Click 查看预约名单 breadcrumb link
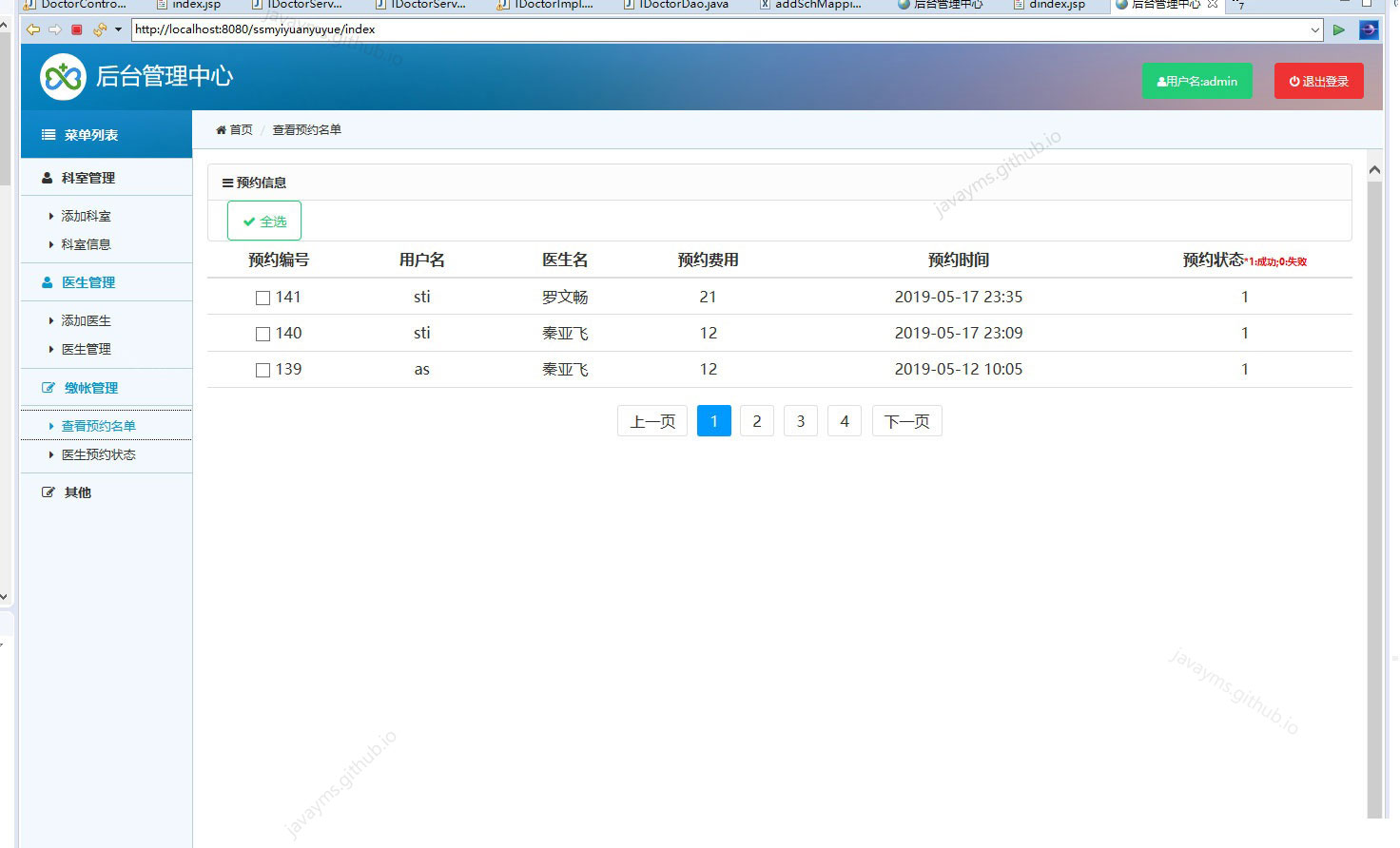This screenshot has height=848, width=1400. 307,129
